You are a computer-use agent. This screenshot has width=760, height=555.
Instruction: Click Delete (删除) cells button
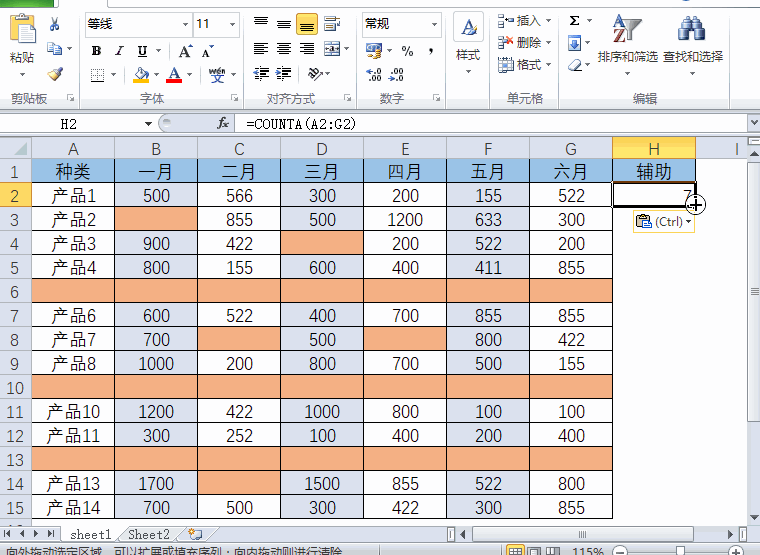tap(524, 43)
